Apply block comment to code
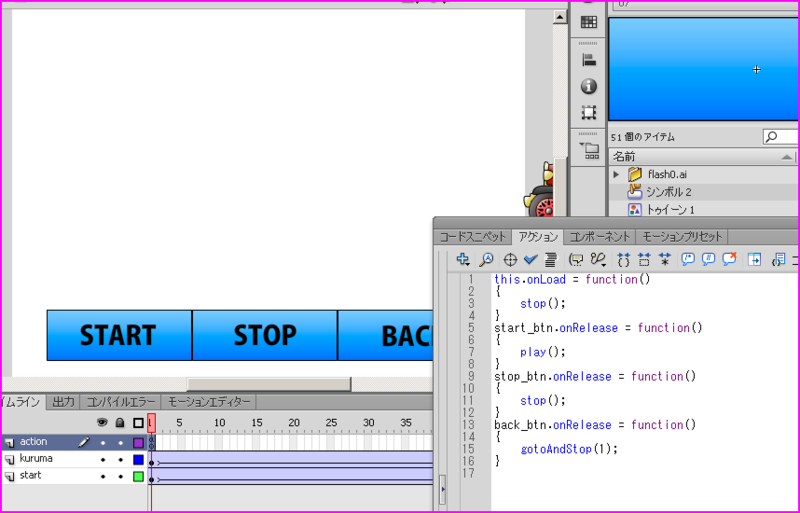 click(x=688, y=259)
